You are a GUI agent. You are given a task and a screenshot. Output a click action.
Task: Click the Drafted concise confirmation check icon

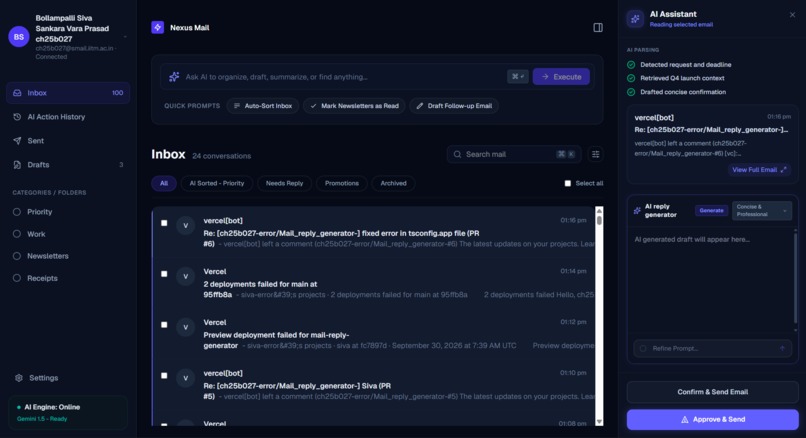point(631,92)
